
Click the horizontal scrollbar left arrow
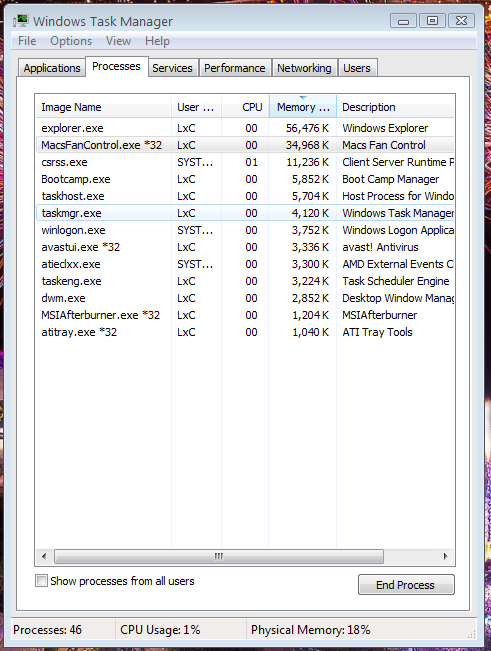(x=44, y=556)
